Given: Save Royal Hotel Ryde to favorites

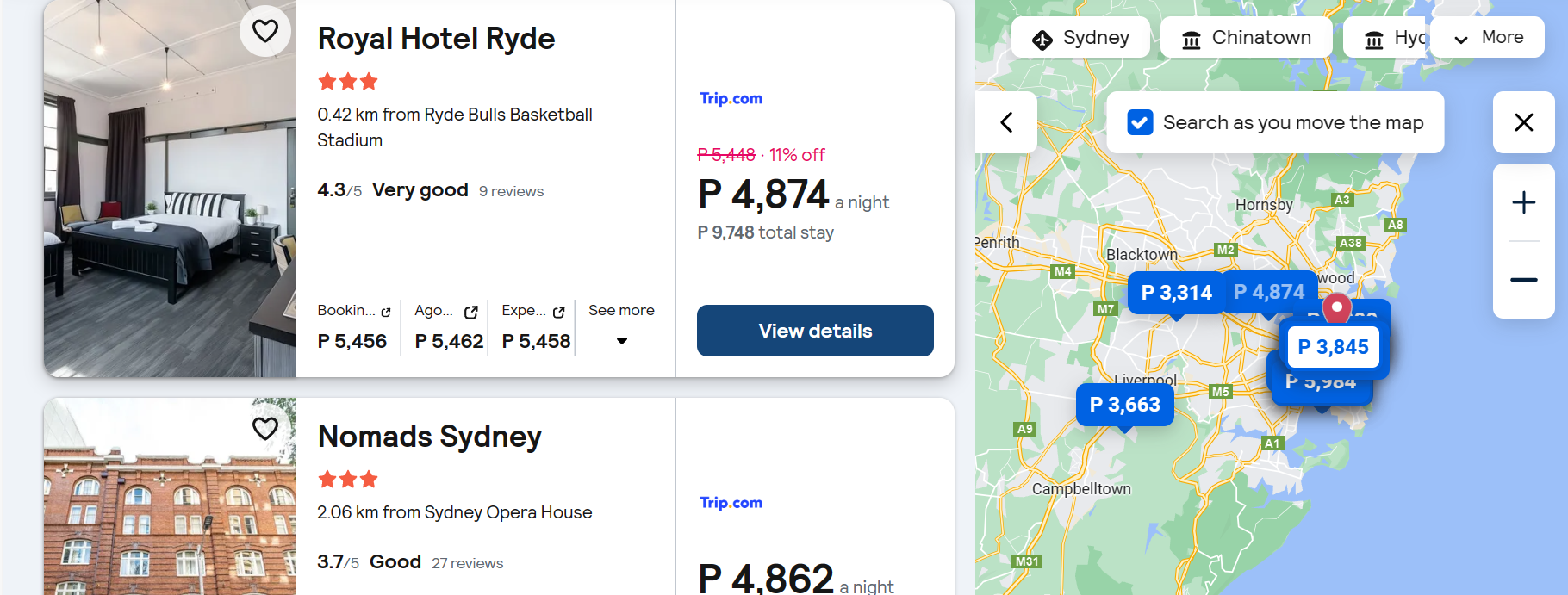Looking at the screenshot, I should click(265, 32).
